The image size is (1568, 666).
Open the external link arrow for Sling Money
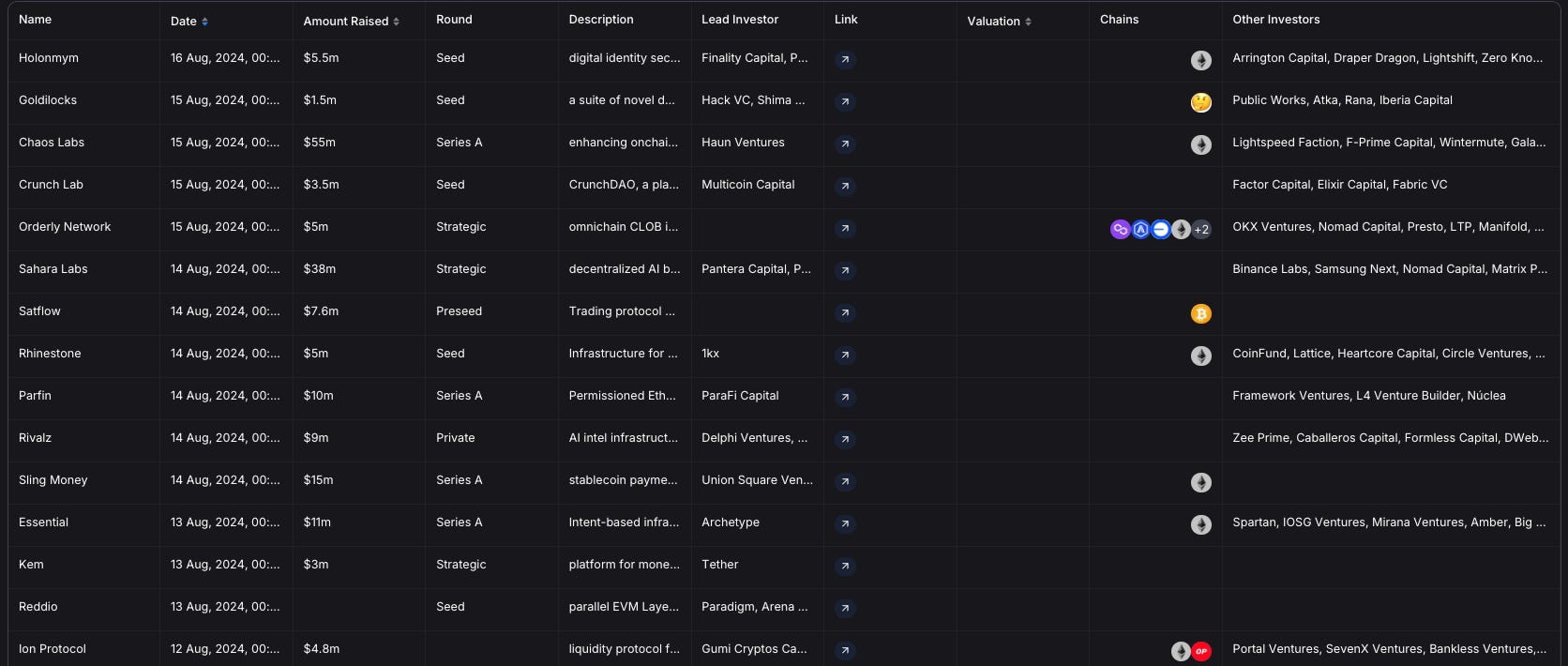[845, 481]
